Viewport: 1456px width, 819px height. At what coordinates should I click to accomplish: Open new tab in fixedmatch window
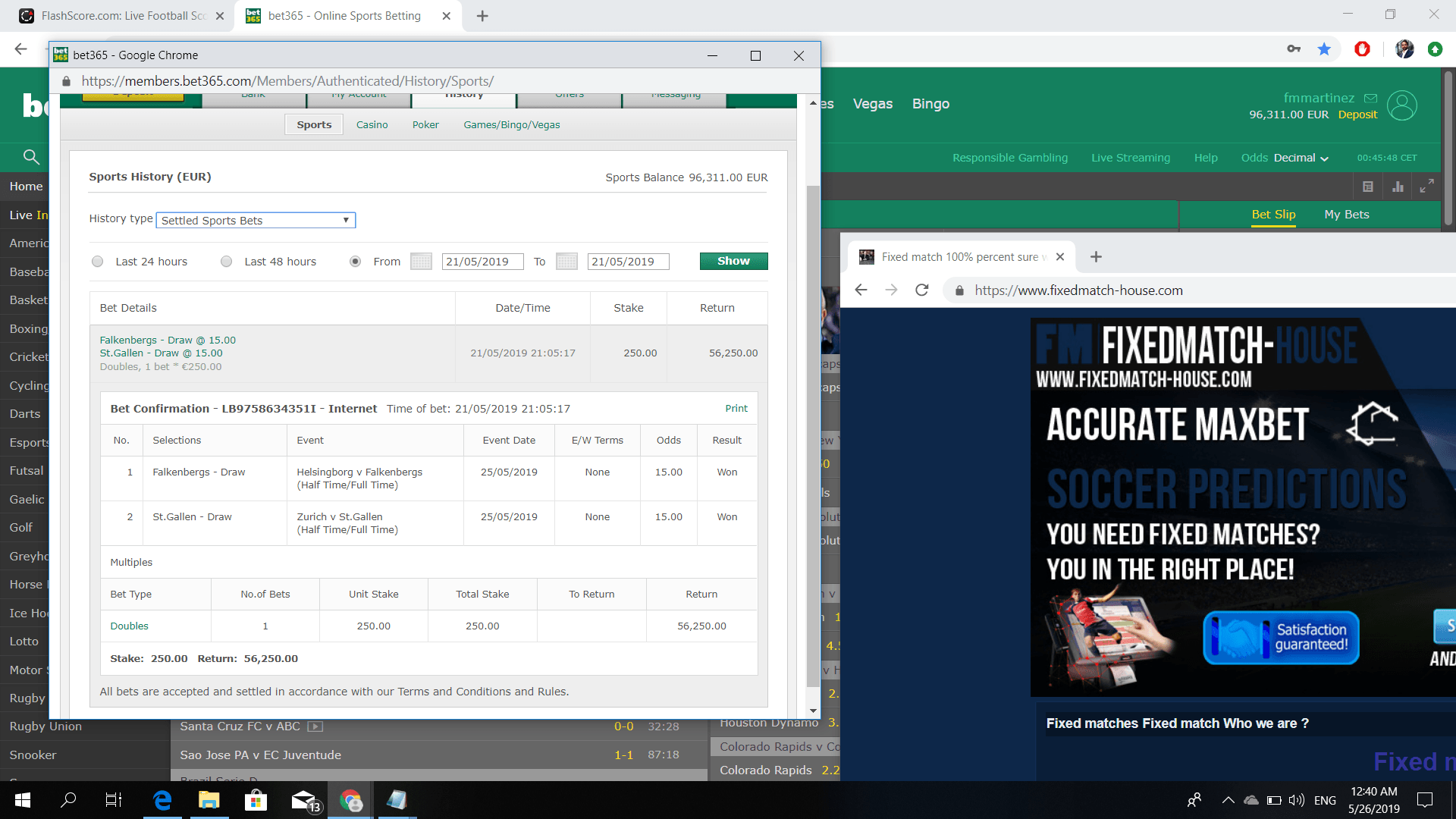[x=1096, y=257]
